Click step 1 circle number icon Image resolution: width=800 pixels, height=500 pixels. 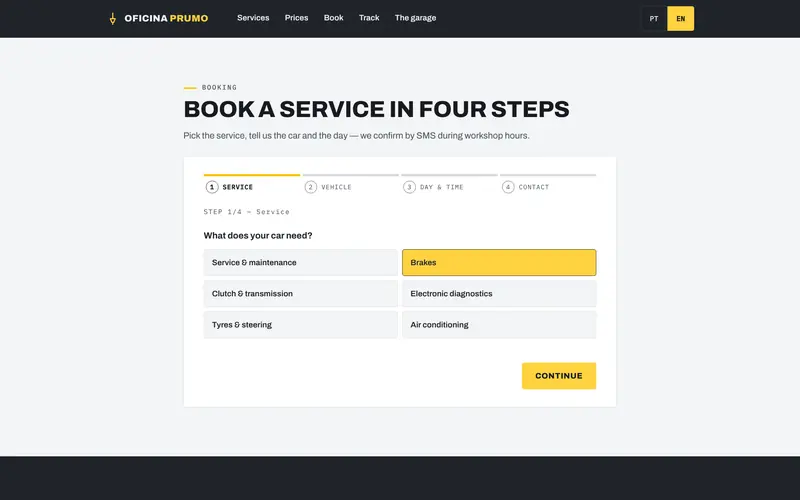pyautogui.click(x=212, y=187)
